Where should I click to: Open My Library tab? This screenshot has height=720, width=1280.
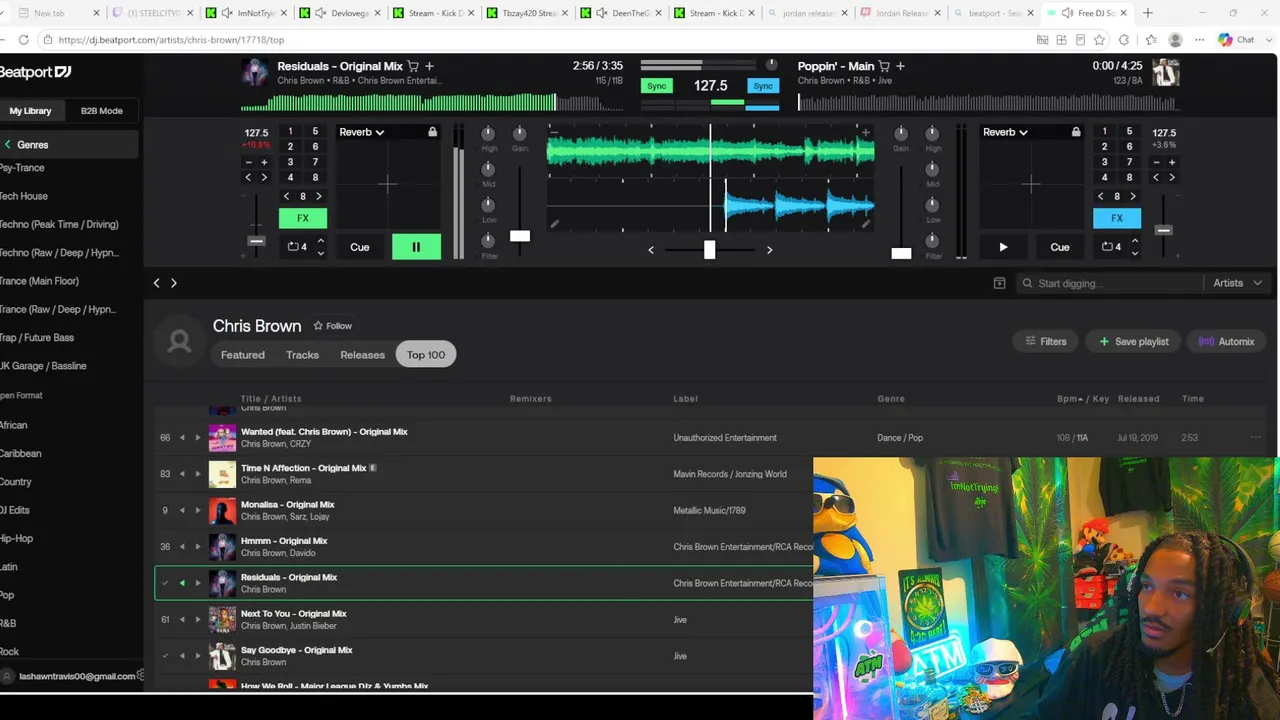pos(30,111)
